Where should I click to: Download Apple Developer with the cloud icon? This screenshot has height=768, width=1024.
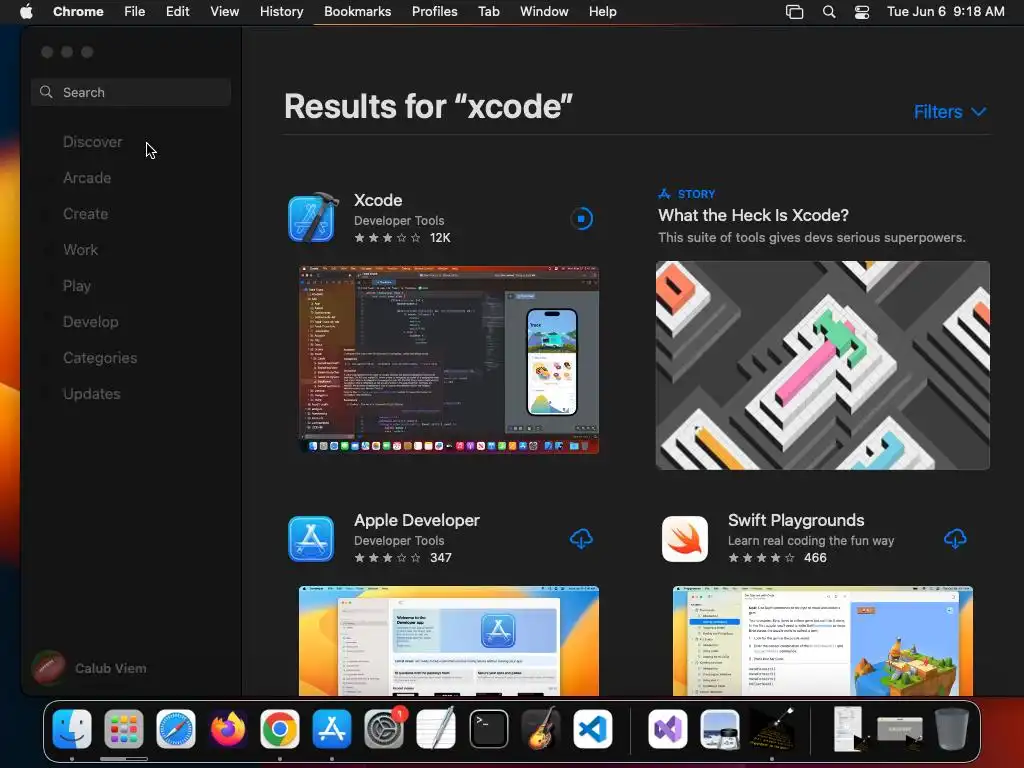point(581,539)
